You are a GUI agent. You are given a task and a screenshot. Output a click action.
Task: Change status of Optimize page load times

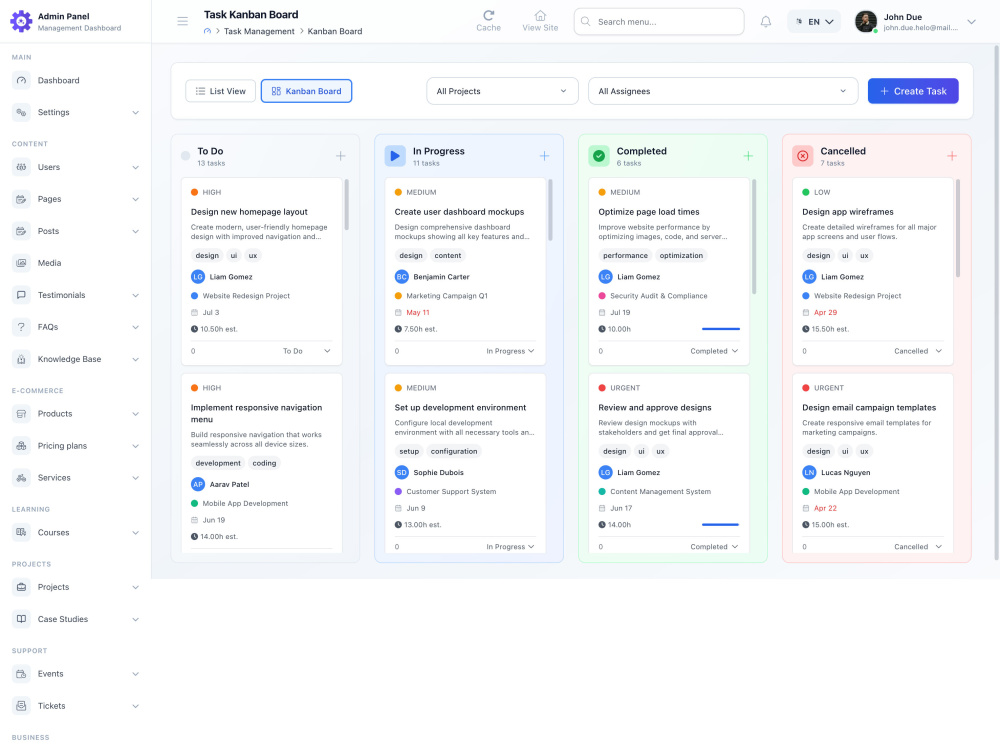(714, 351)
